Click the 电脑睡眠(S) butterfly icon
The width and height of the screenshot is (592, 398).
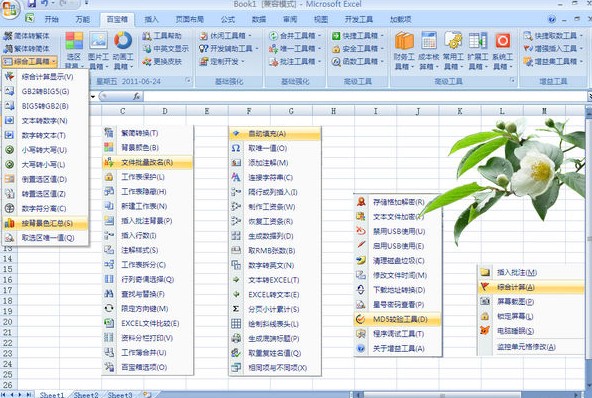tap(485, 331)
